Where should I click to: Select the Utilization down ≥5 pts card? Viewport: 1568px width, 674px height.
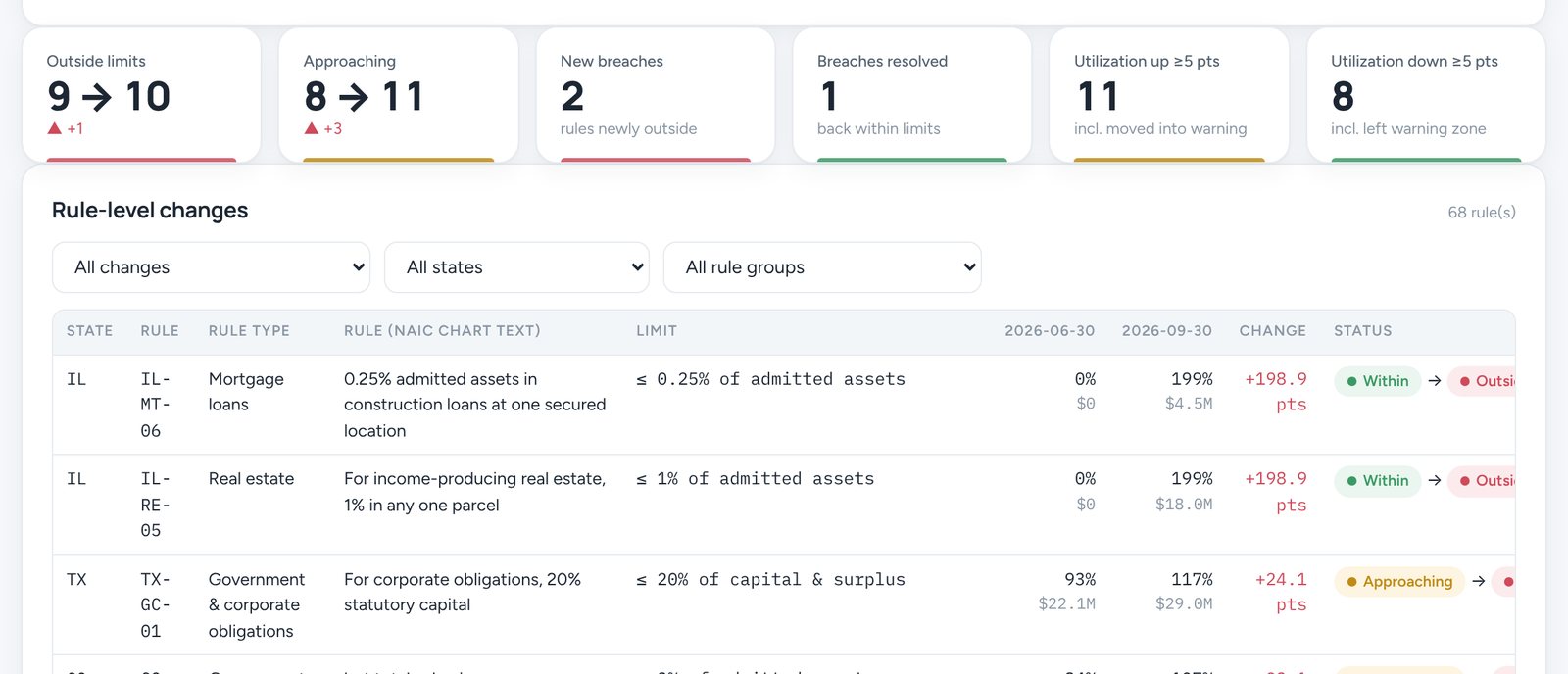pyautogui.click(x=1426, y=95)
